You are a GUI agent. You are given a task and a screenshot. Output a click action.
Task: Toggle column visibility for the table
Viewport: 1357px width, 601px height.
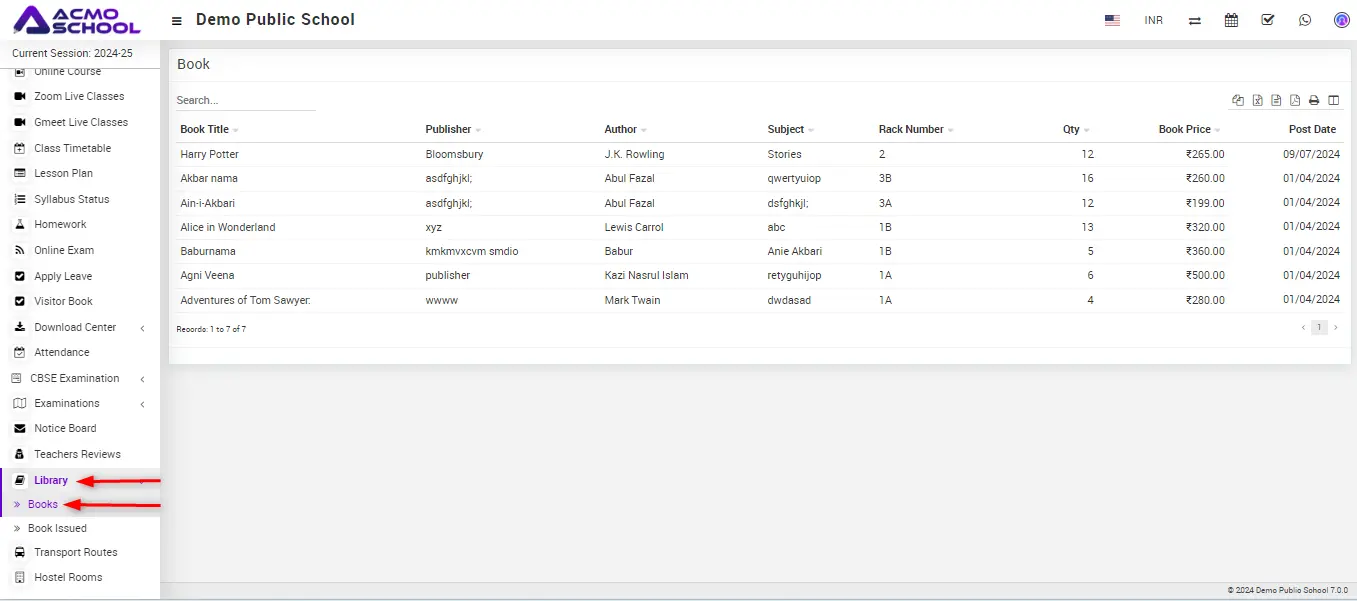[1333, 100]
